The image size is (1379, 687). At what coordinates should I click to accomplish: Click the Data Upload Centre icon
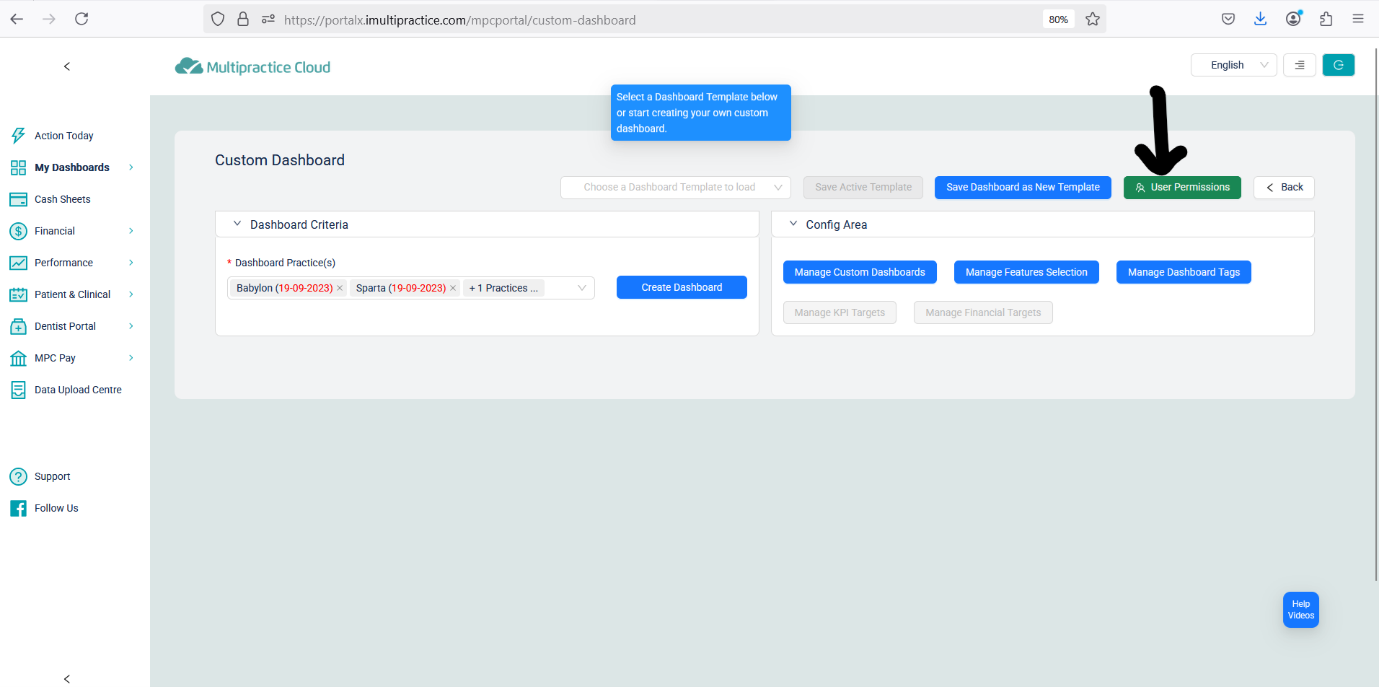coord(18,390)
